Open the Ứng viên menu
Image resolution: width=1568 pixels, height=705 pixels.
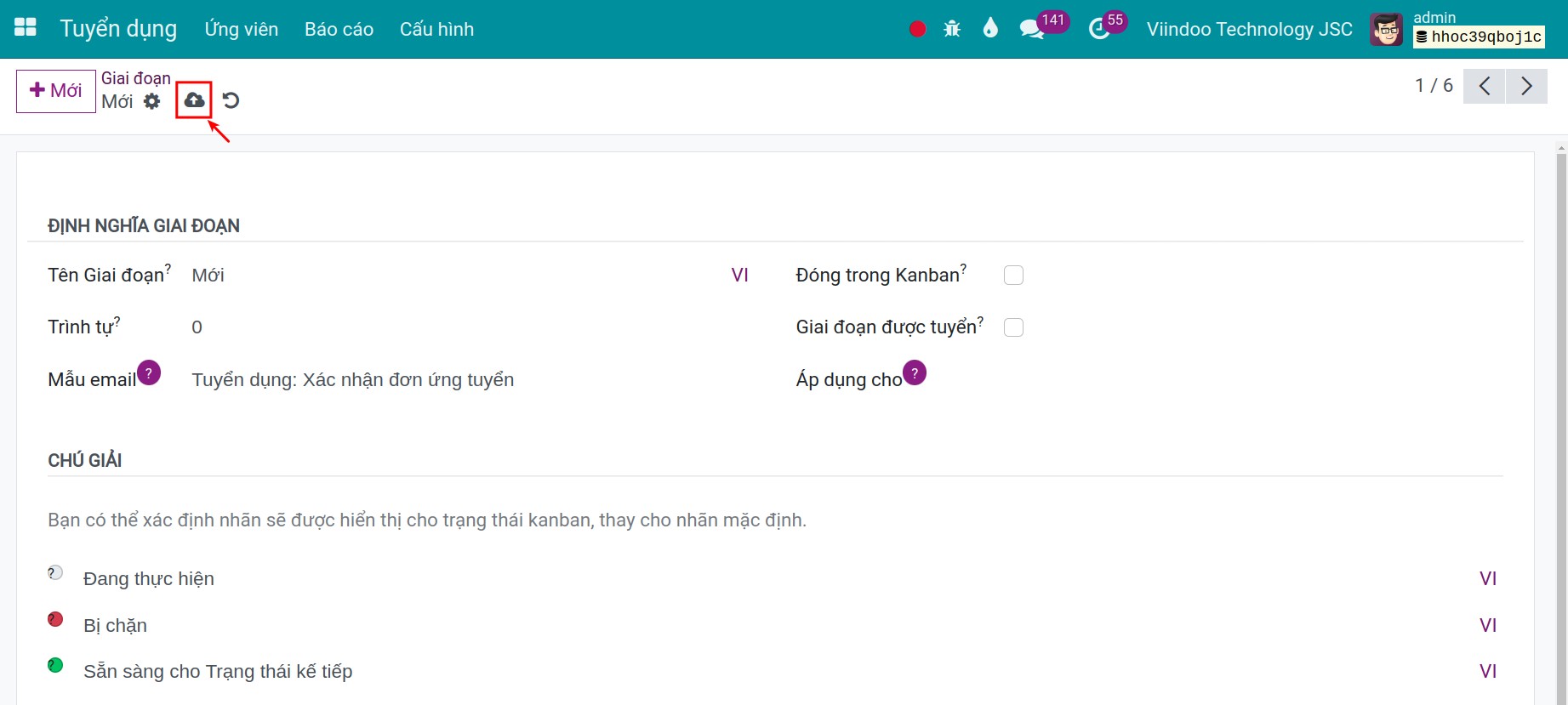point(242,29)
